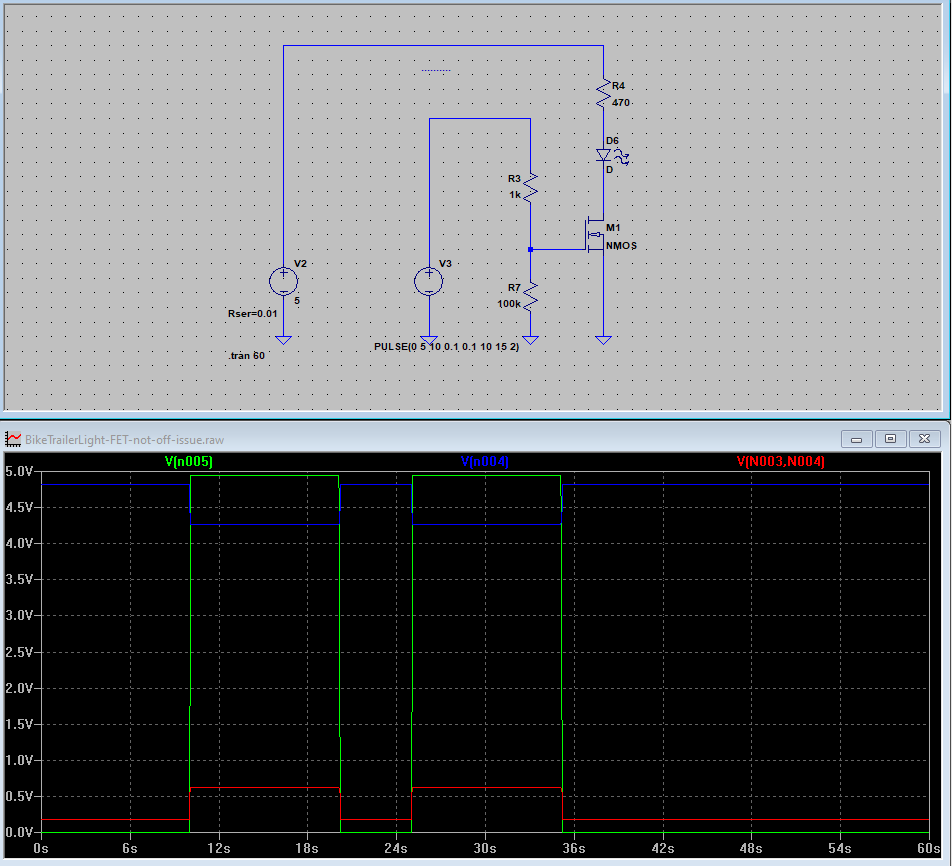952x866 pixels.
Task: Click ground symbol beneath R7 resistor
Action: [530, 340]
